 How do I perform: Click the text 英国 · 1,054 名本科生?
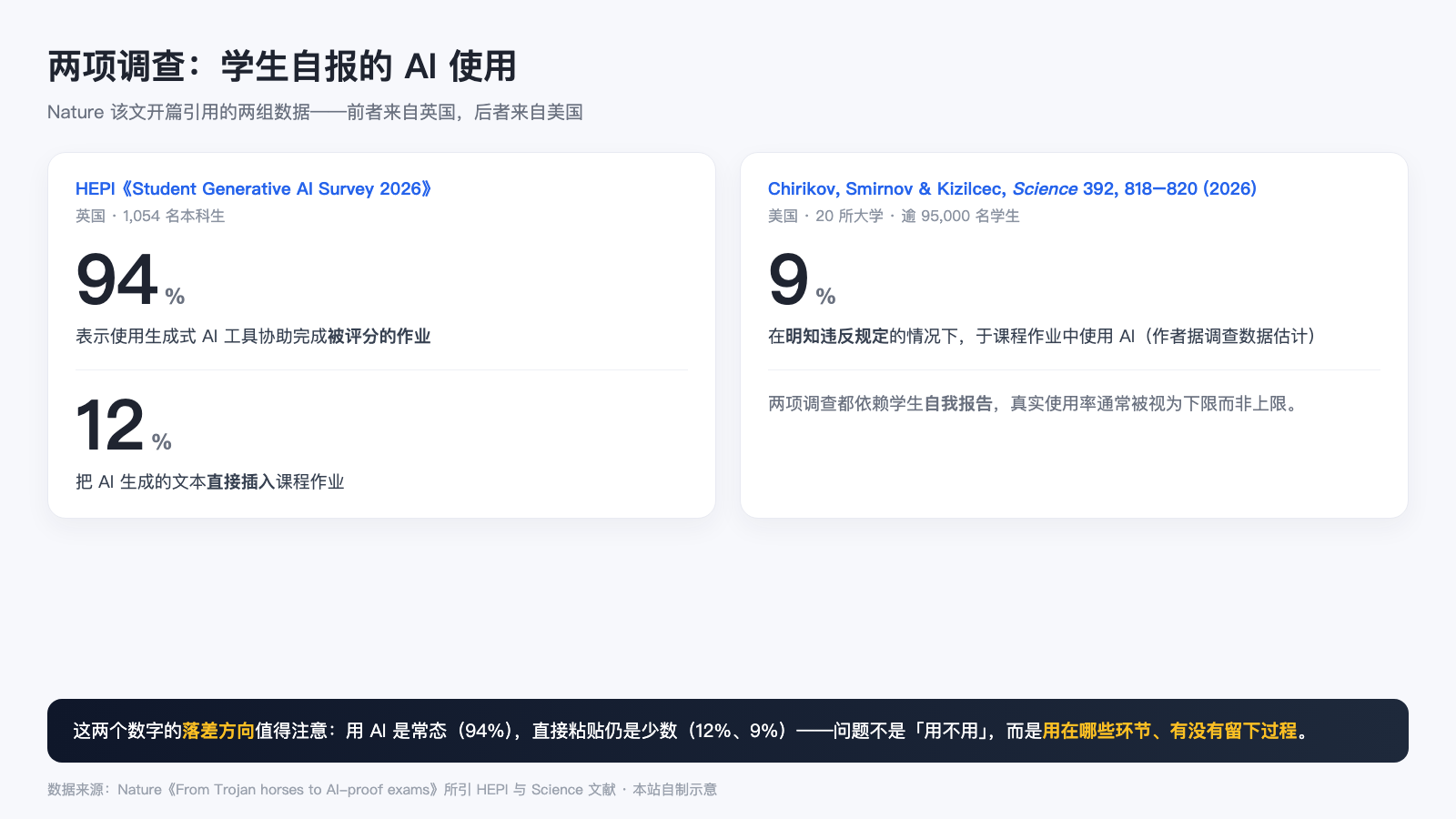(x=150, y=216)
